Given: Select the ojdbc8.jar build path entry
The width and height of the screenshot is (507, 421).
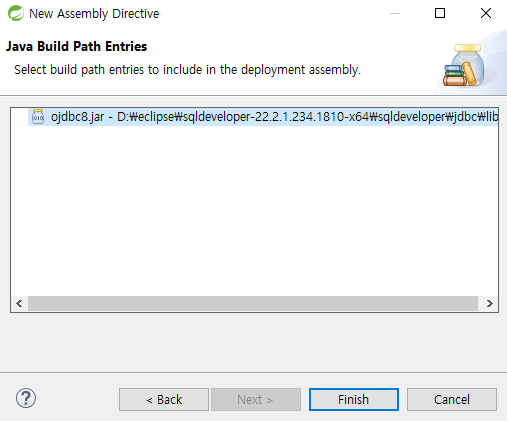Looking at the screenshot, I should coord(263,117).
